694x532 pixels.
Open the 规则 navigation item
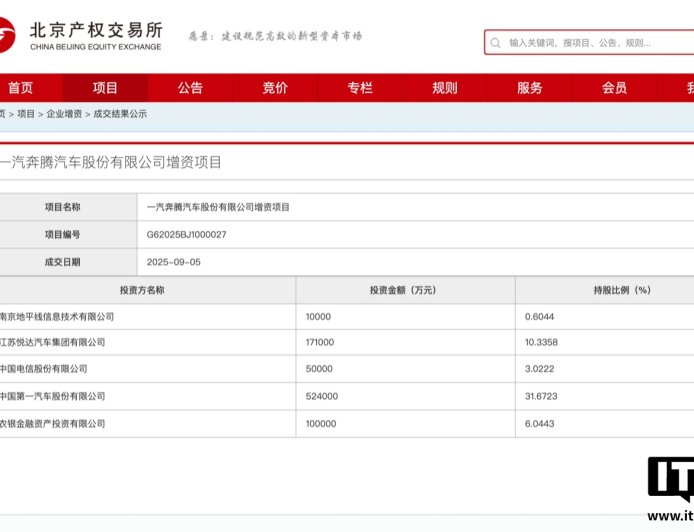tap(445, 88)
